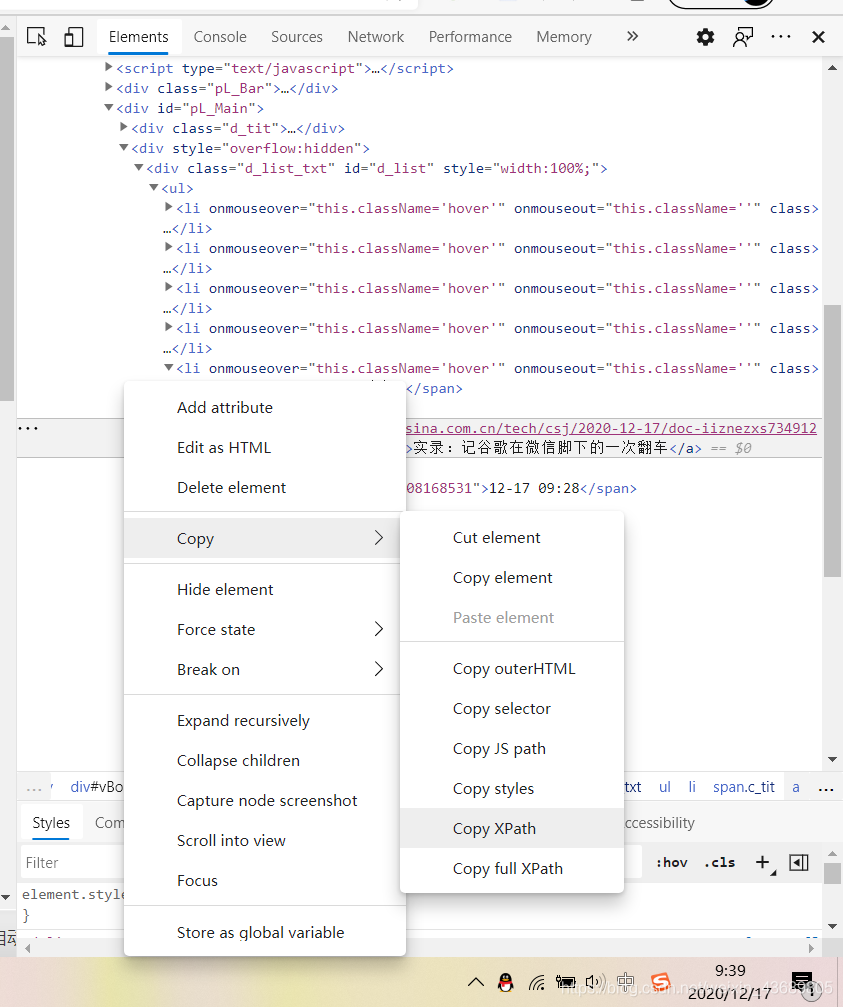
Task: Collapse the div id pL_Main node
Action: coord(109,107)
